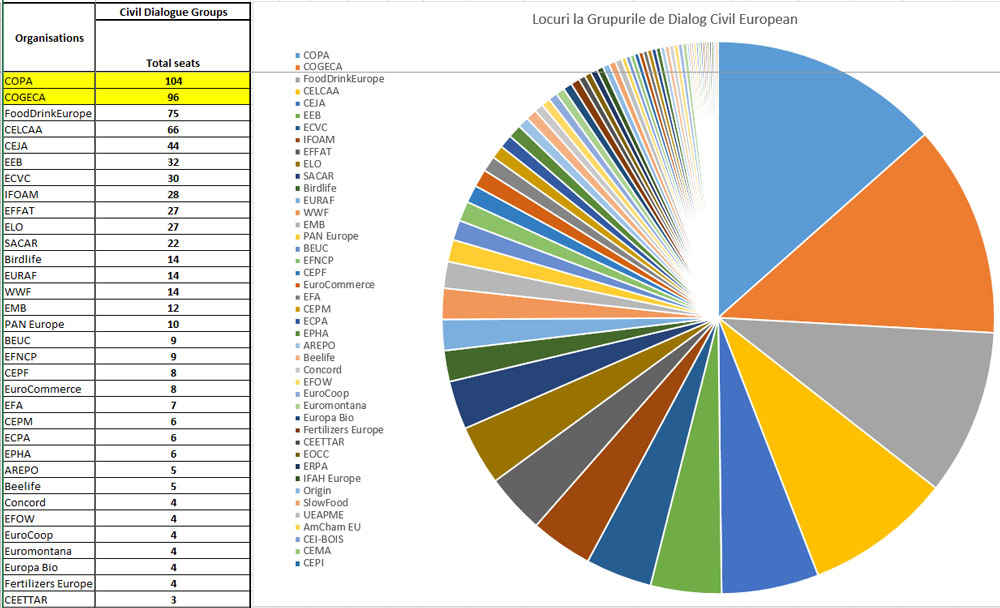This screenshot has height=608, width=1000.
Task: Click the seats value 10 cell
Action: pos(173,324)
